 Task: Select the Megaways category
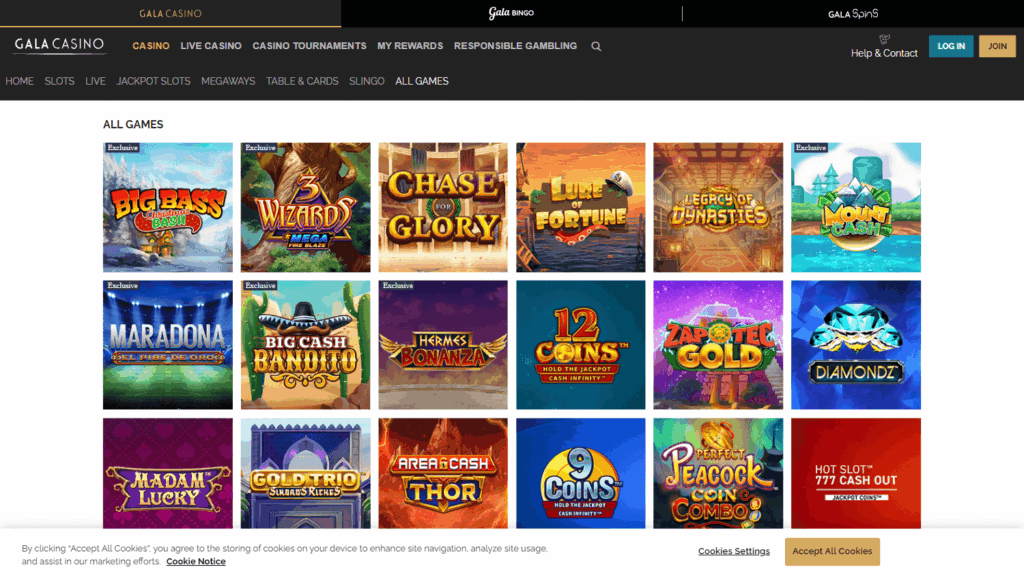(x=228, y=81)
